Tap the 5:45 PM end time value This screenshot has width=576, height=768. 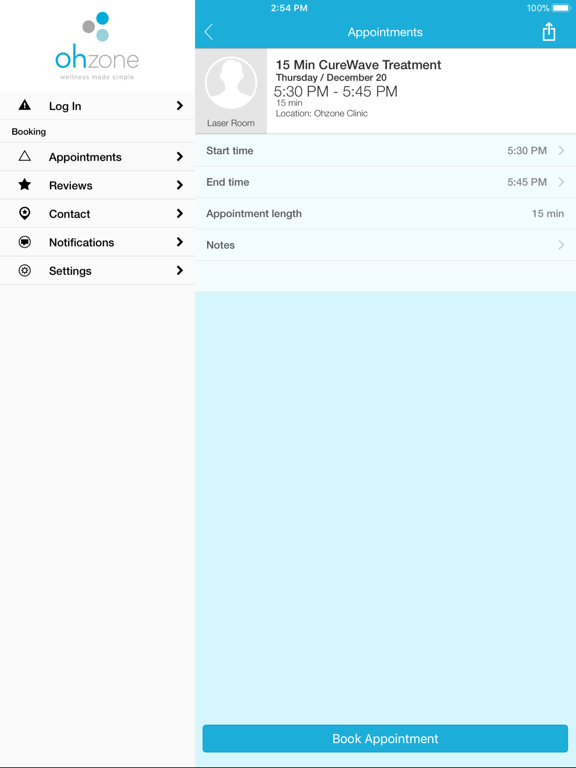(527, 182)
